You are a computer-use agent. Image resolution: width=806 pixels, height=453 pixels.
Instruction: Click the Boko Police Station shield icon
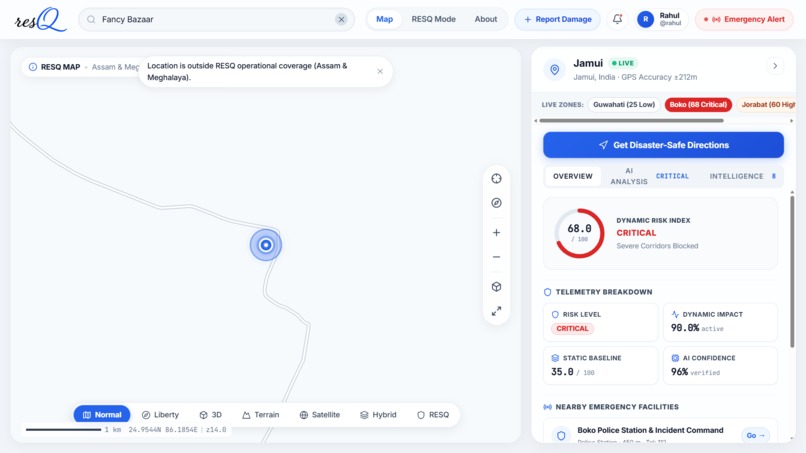coord(561,435)
